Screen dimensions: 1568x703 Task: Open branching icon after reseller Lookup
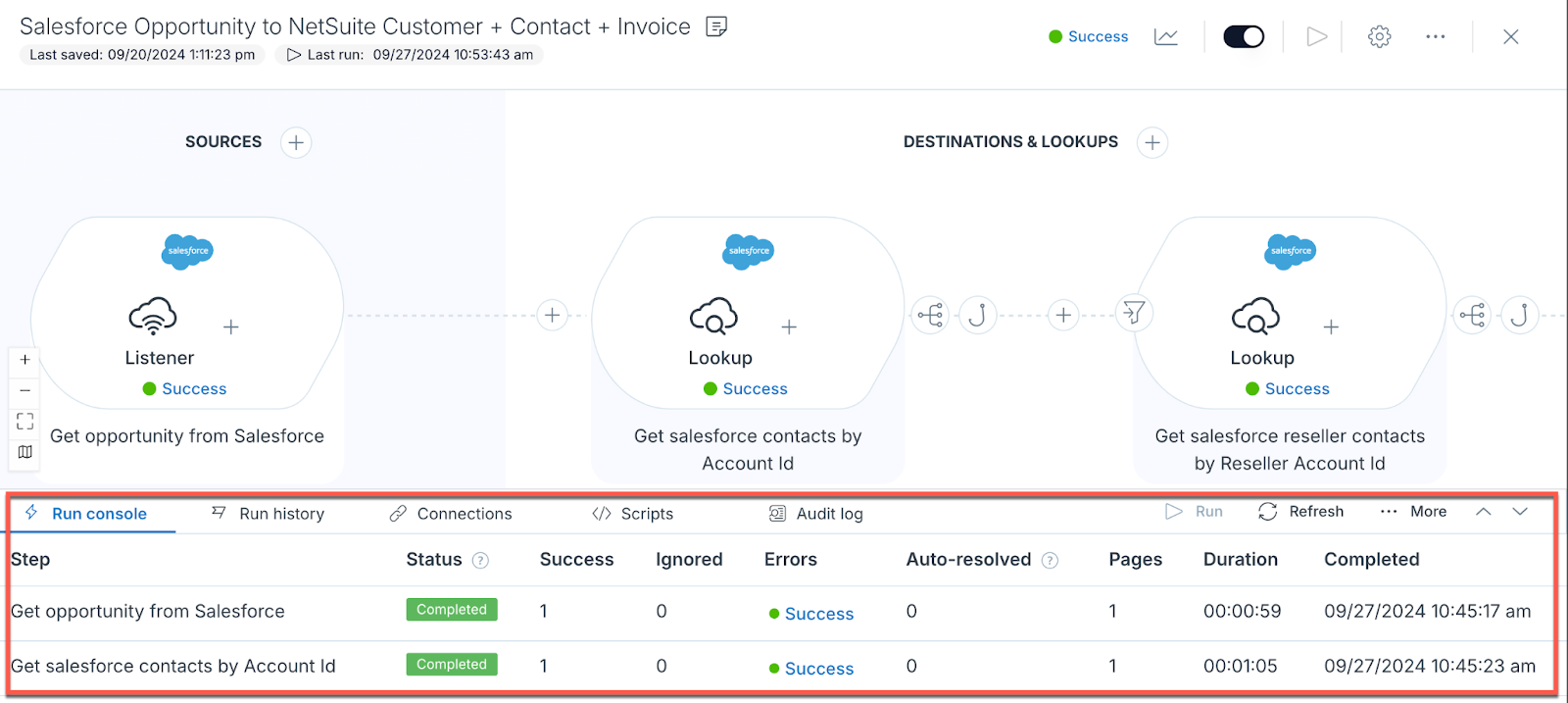(x=1472, y=315)
